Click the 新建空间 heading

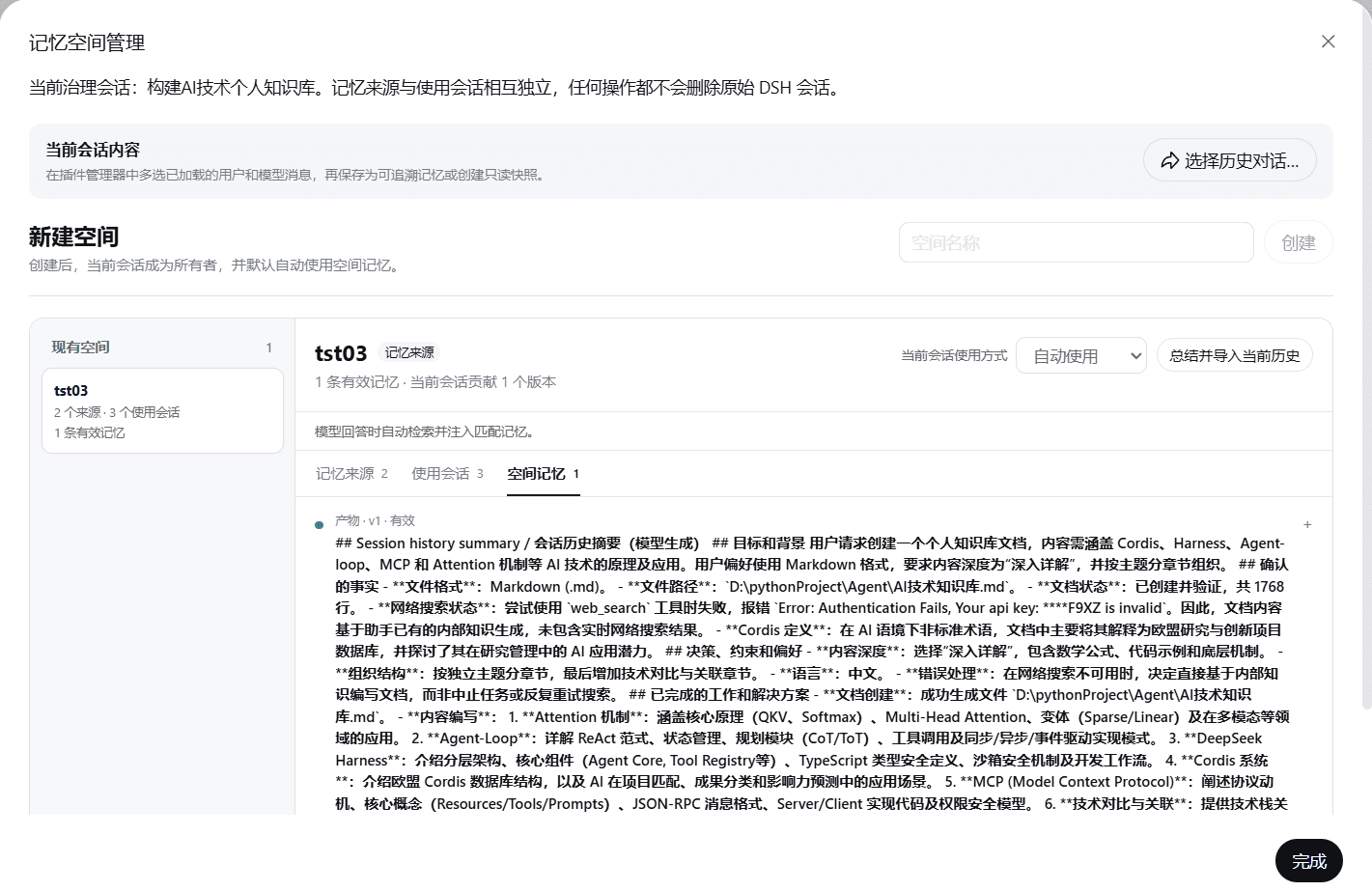[73, 237]
